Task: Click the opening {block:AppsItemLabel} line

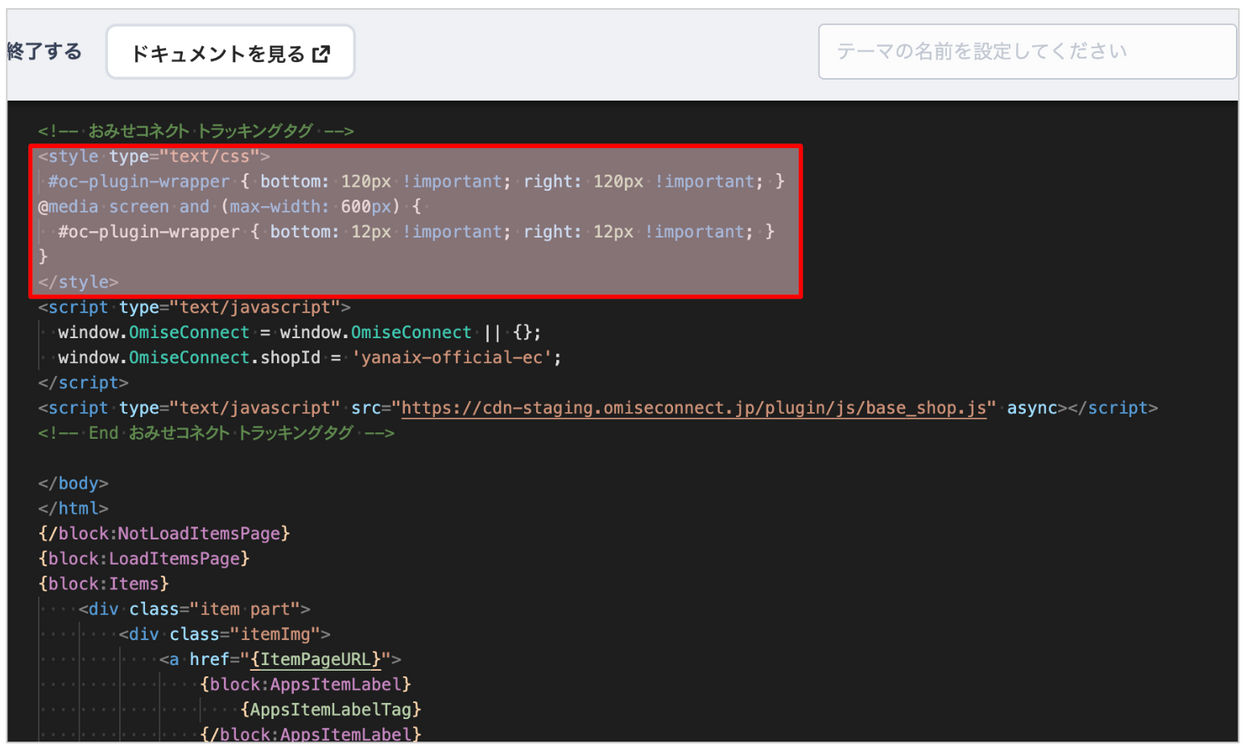Action: coord(306,684)
